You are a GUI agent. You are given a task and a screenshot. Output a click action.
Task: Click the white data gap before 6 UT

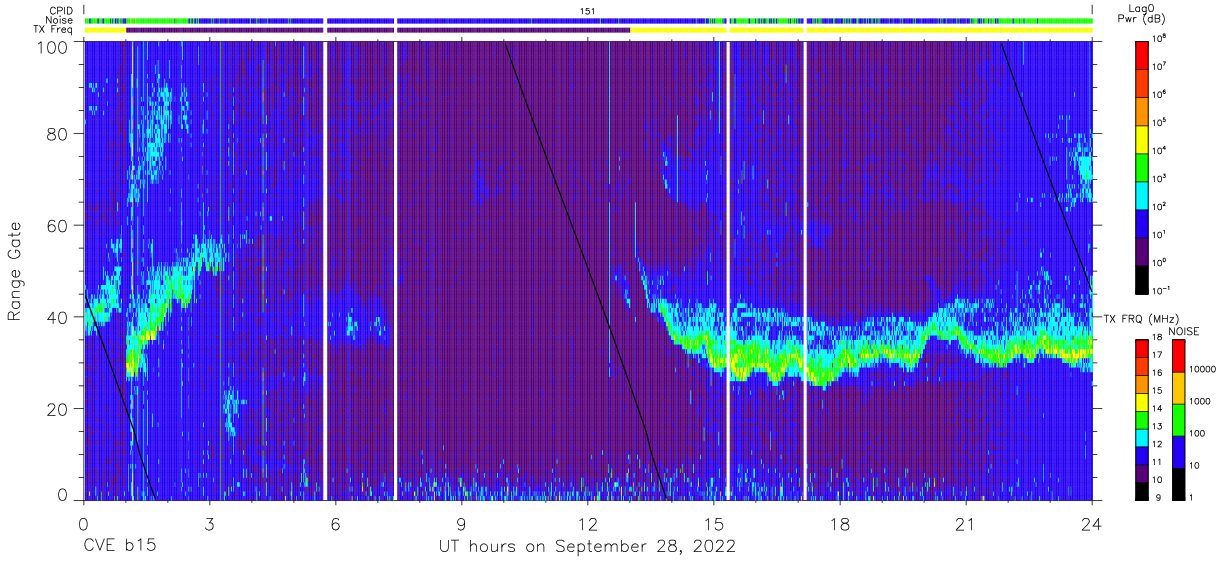pyautogui.click(x=326, y=270)
